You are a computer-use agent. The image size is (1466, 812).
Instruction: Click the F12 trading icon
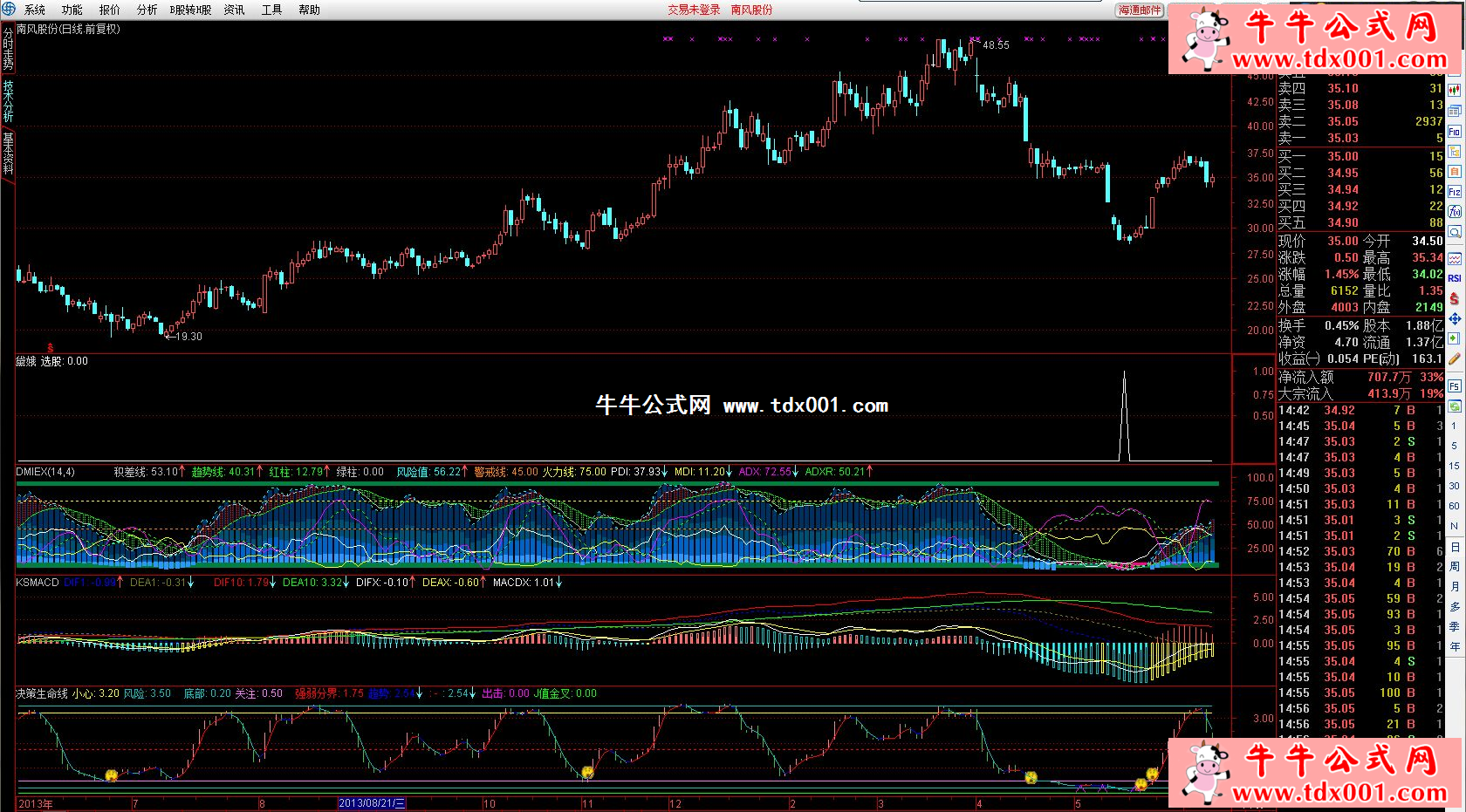point(1455,192)
